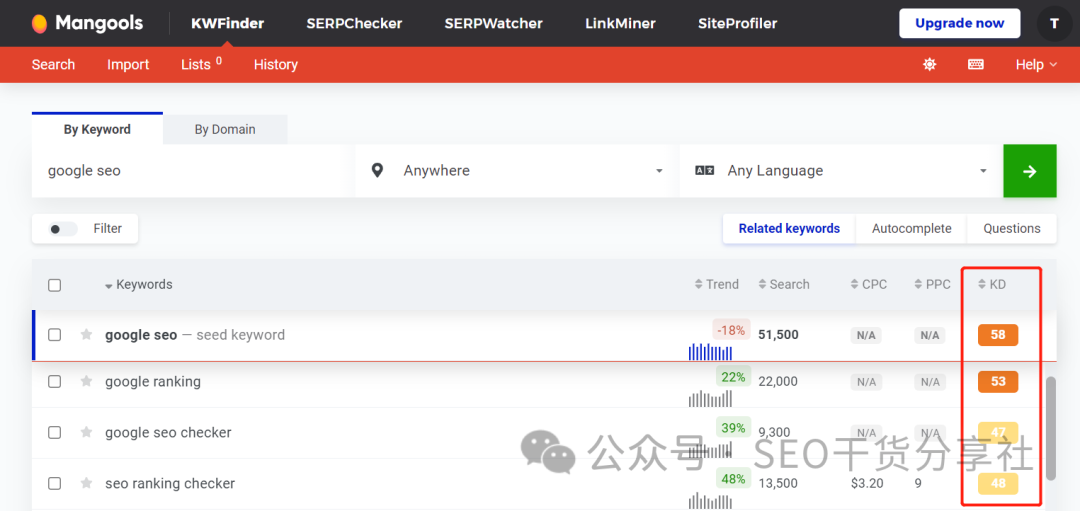The height and width of the screenshot is (511, 1080).
Task: Click the keyword input with google seo
Action: [x=188, y=171]
